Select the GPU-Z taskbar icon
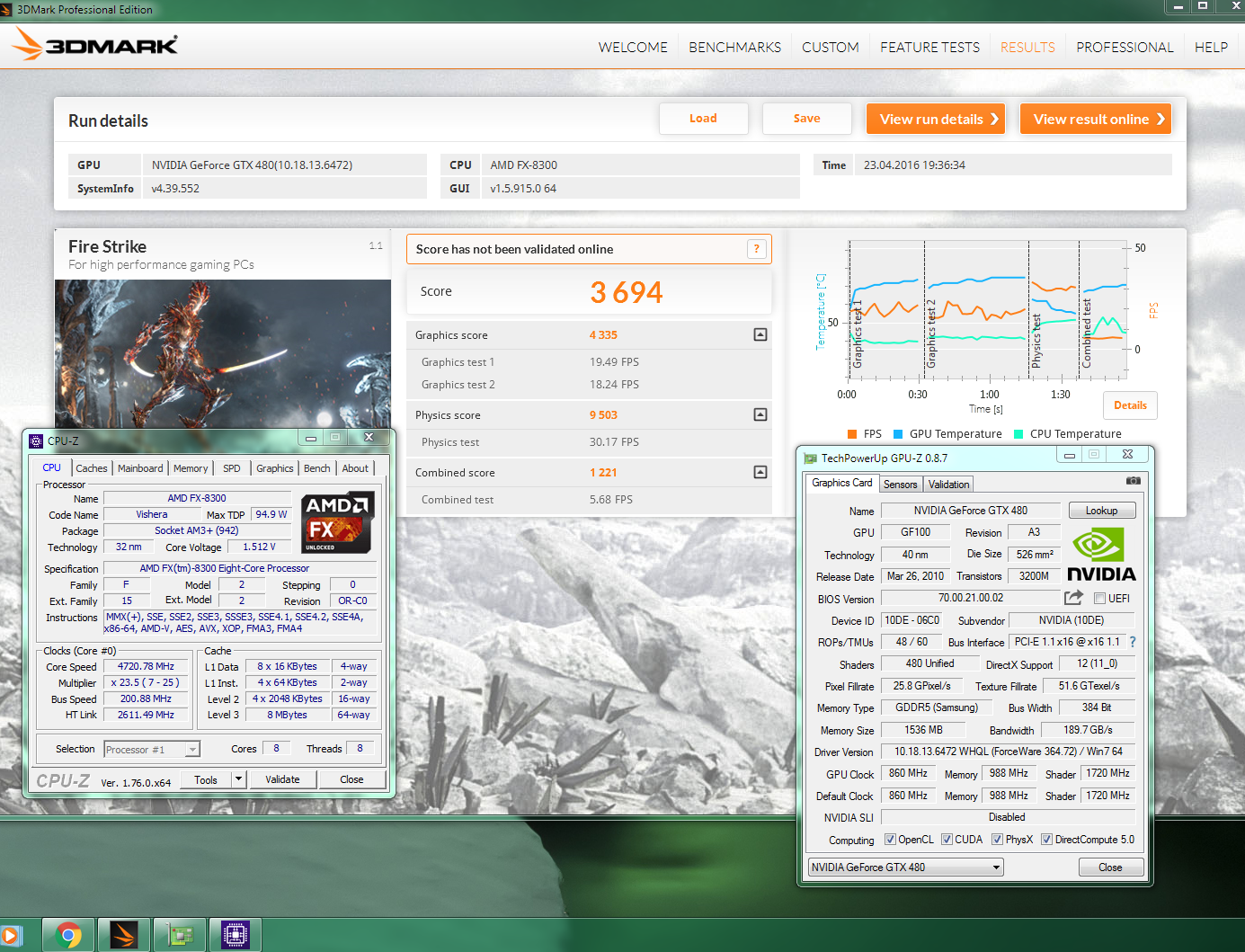This screenshot has width=1245, height=952. pos(180,935)
